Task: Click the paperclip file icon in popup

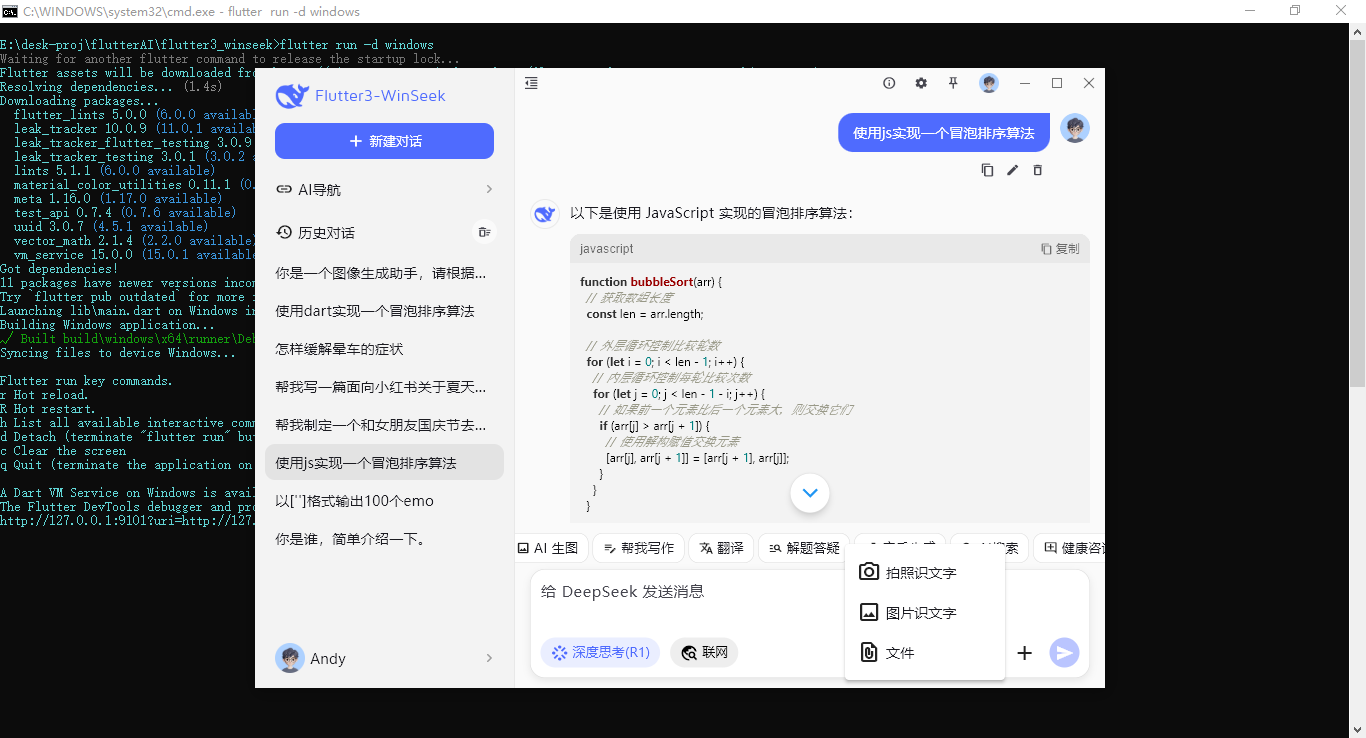Action: (869, 653)
